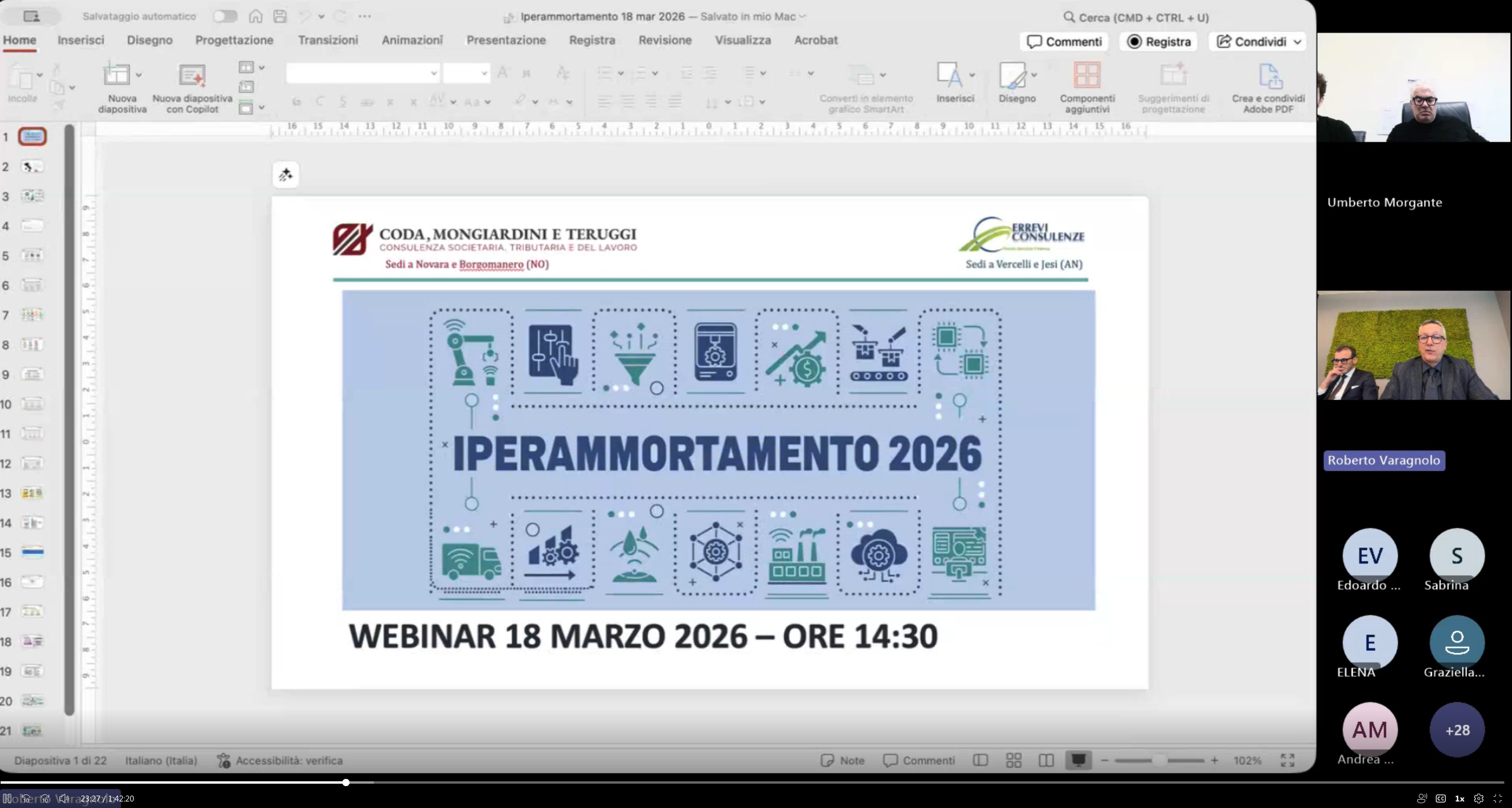Select slide 2 thumbnail
The width and height of the screenshot is (1512, 808).
coord(32,167)
